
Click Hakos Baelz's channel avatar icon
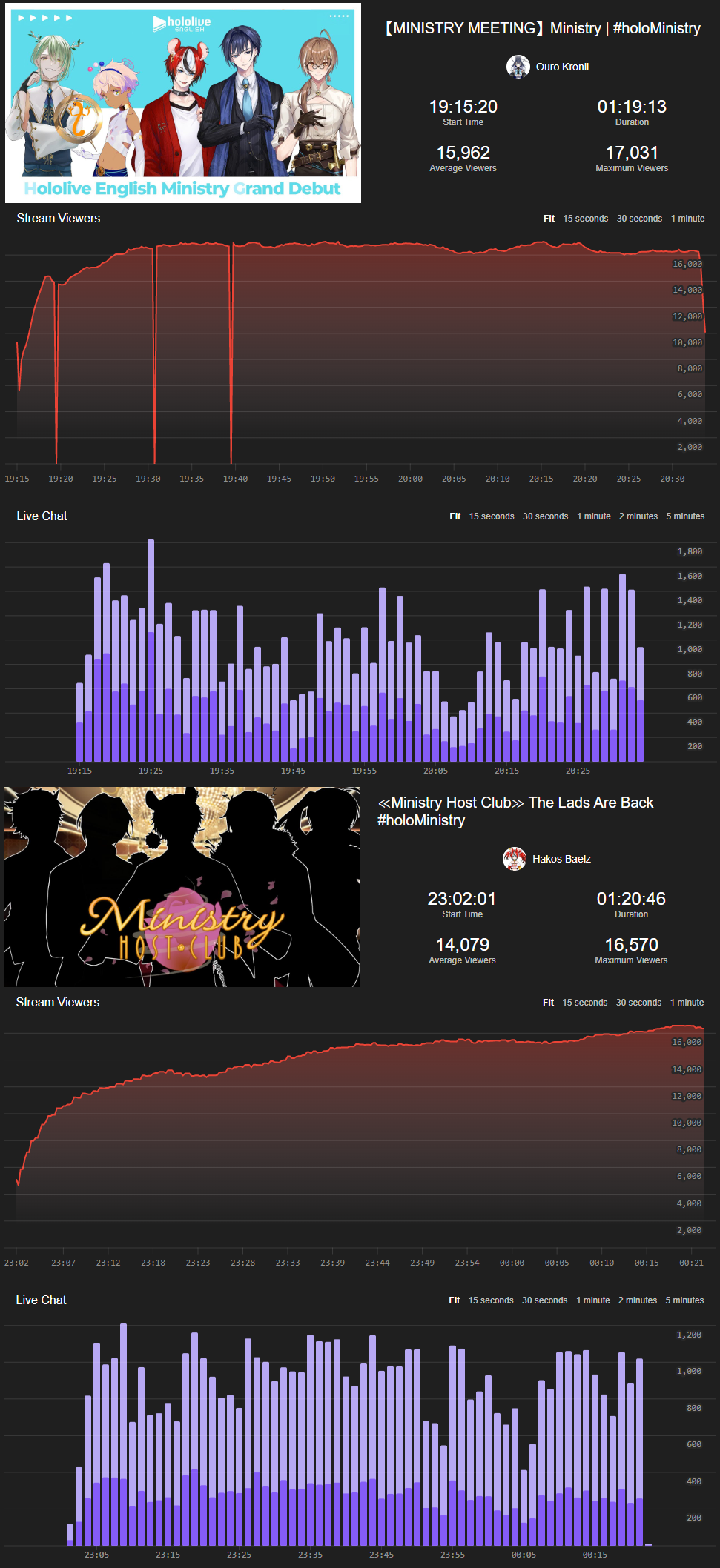[515, 859]
